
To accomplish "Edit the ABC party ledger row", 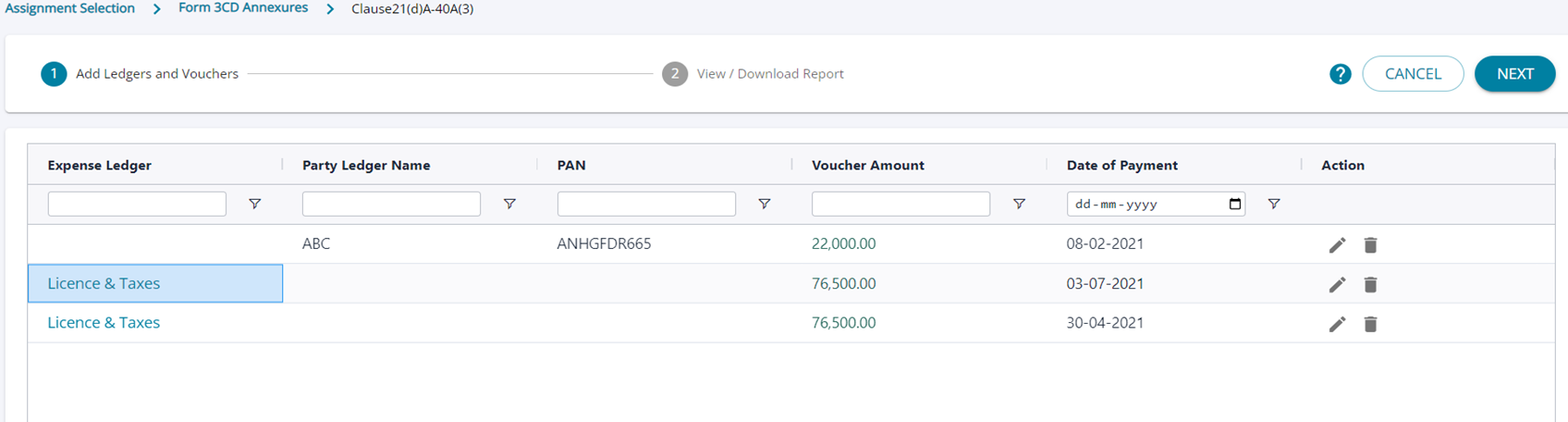I will [x=1337, y=245].
